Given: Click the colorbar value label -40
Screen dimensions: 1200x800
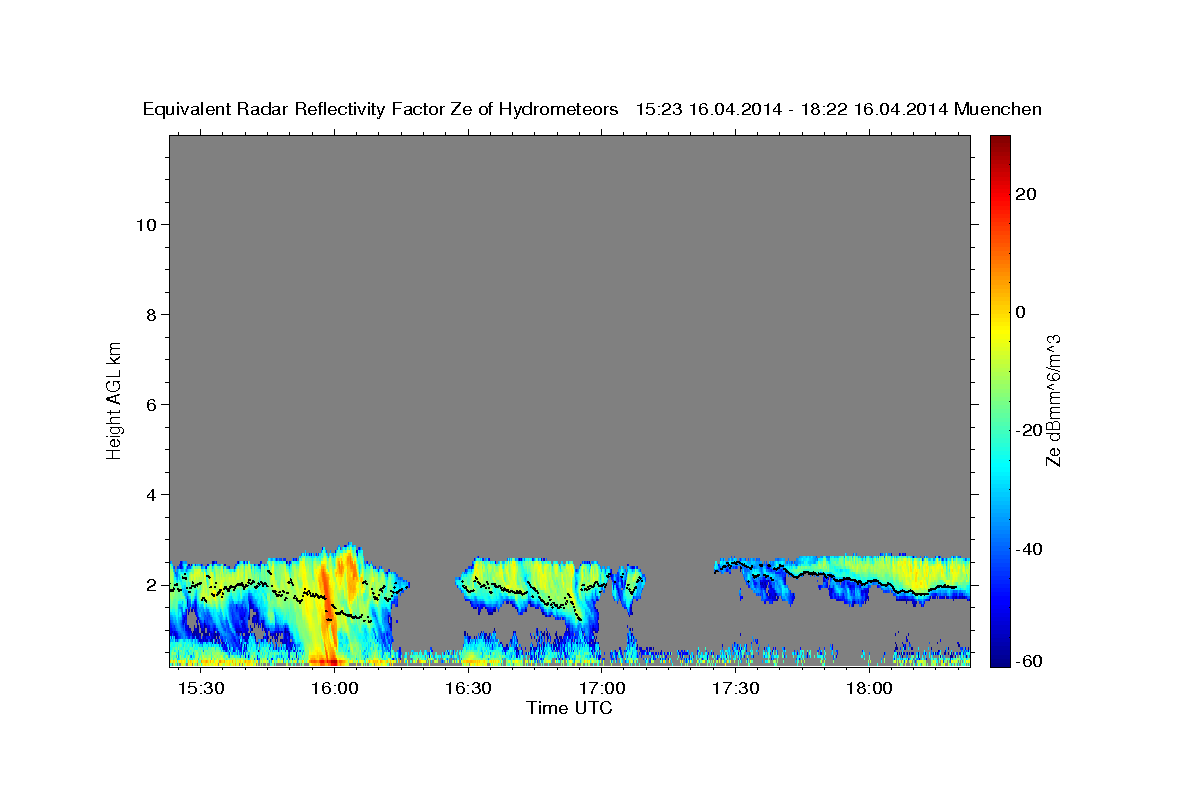Looking at the screenshot, I should pyautogui.click(x=1027, y=548).
